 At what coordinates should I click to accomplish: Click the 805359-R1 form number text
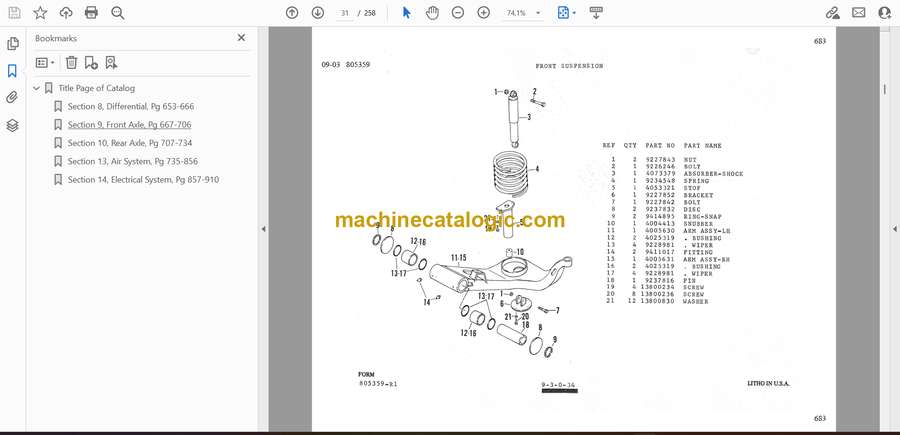click(378, 384)
